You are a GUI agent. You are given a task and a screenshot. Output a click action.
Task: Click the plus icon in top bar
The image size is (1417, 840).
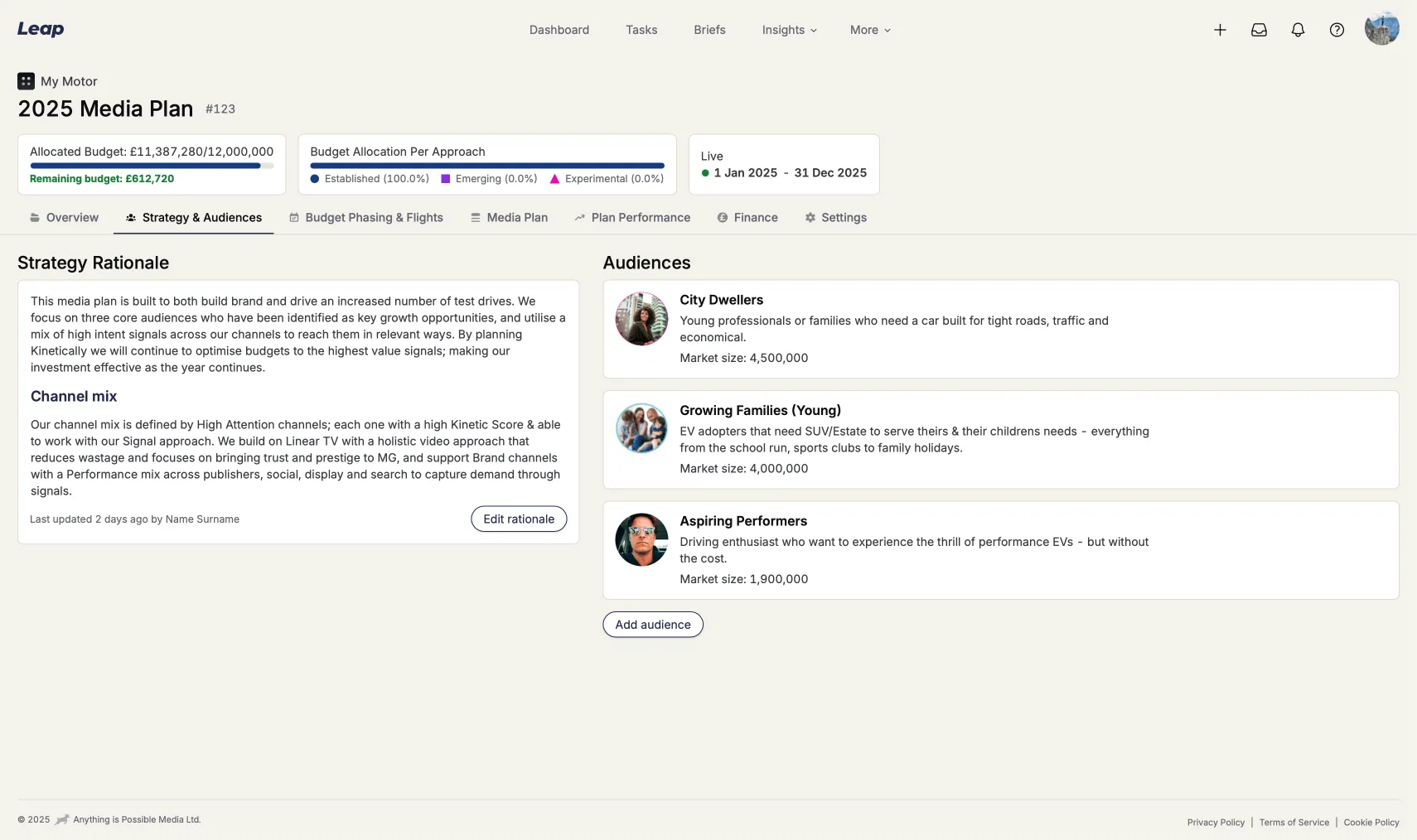1220,30
